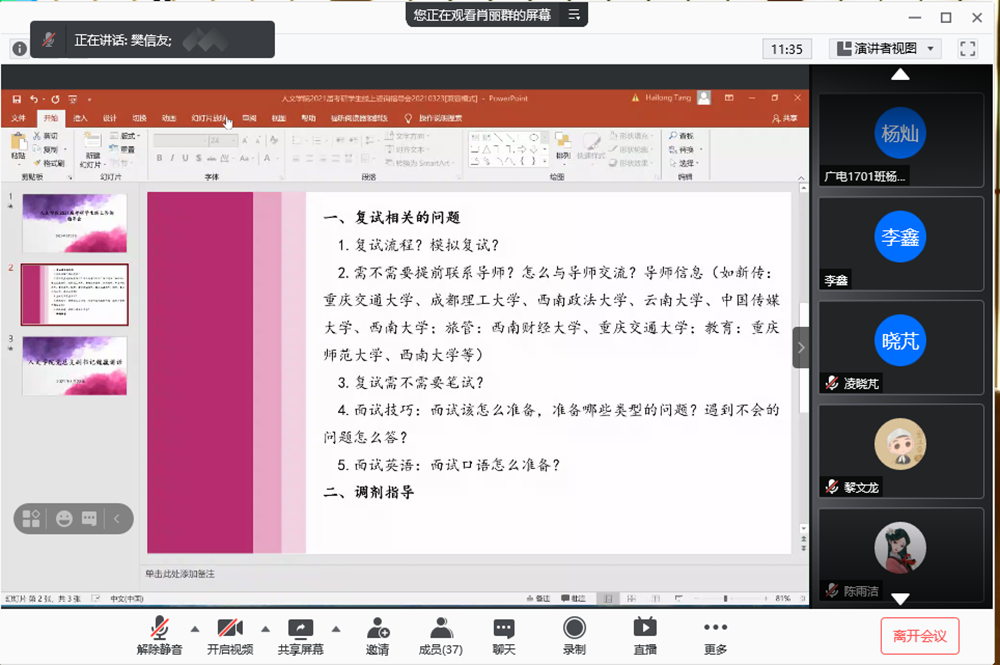Click the 离开会议 leave meeting button
The width and height of the screenshot is (1000, 665).
click(x=919, y=635)
